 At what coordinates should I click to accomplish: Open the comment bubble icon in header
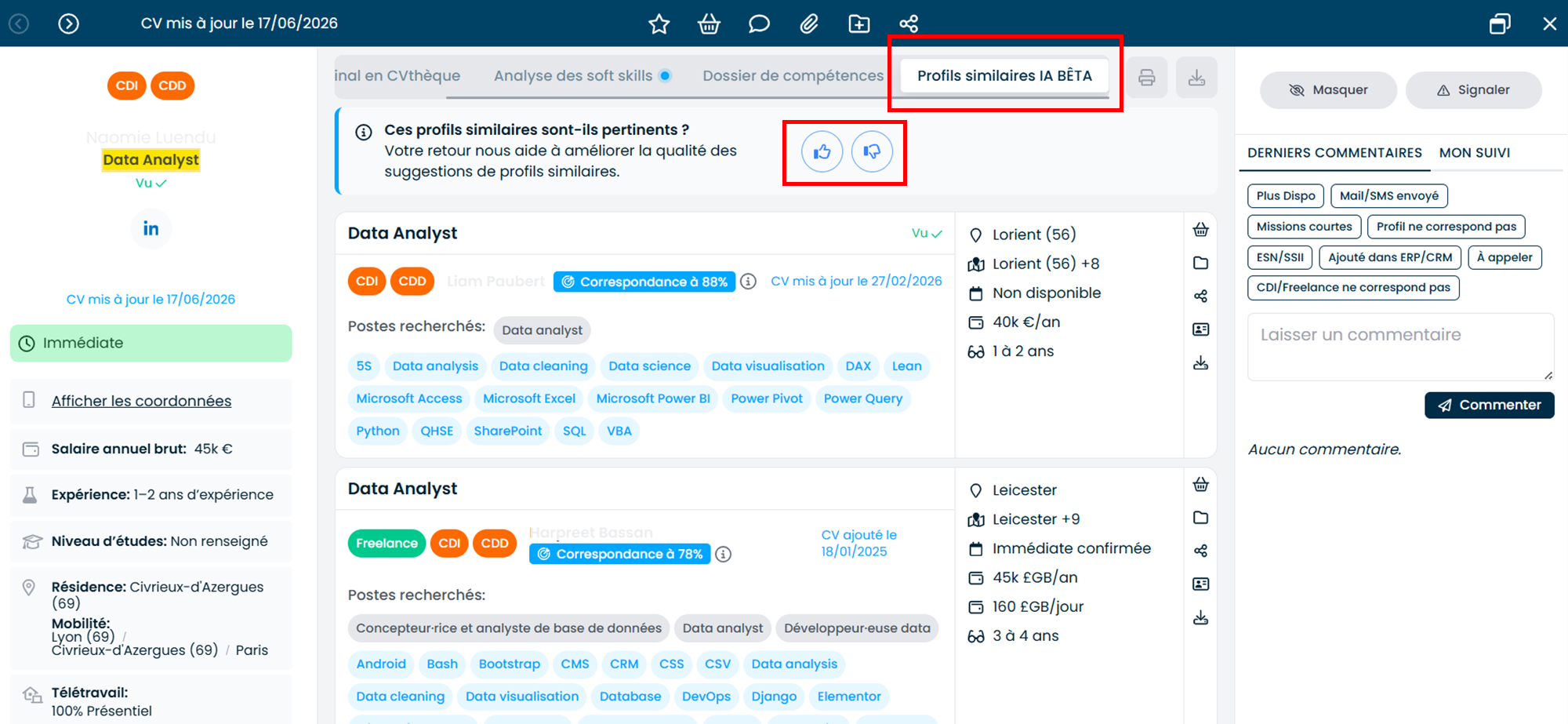(759, 24)
